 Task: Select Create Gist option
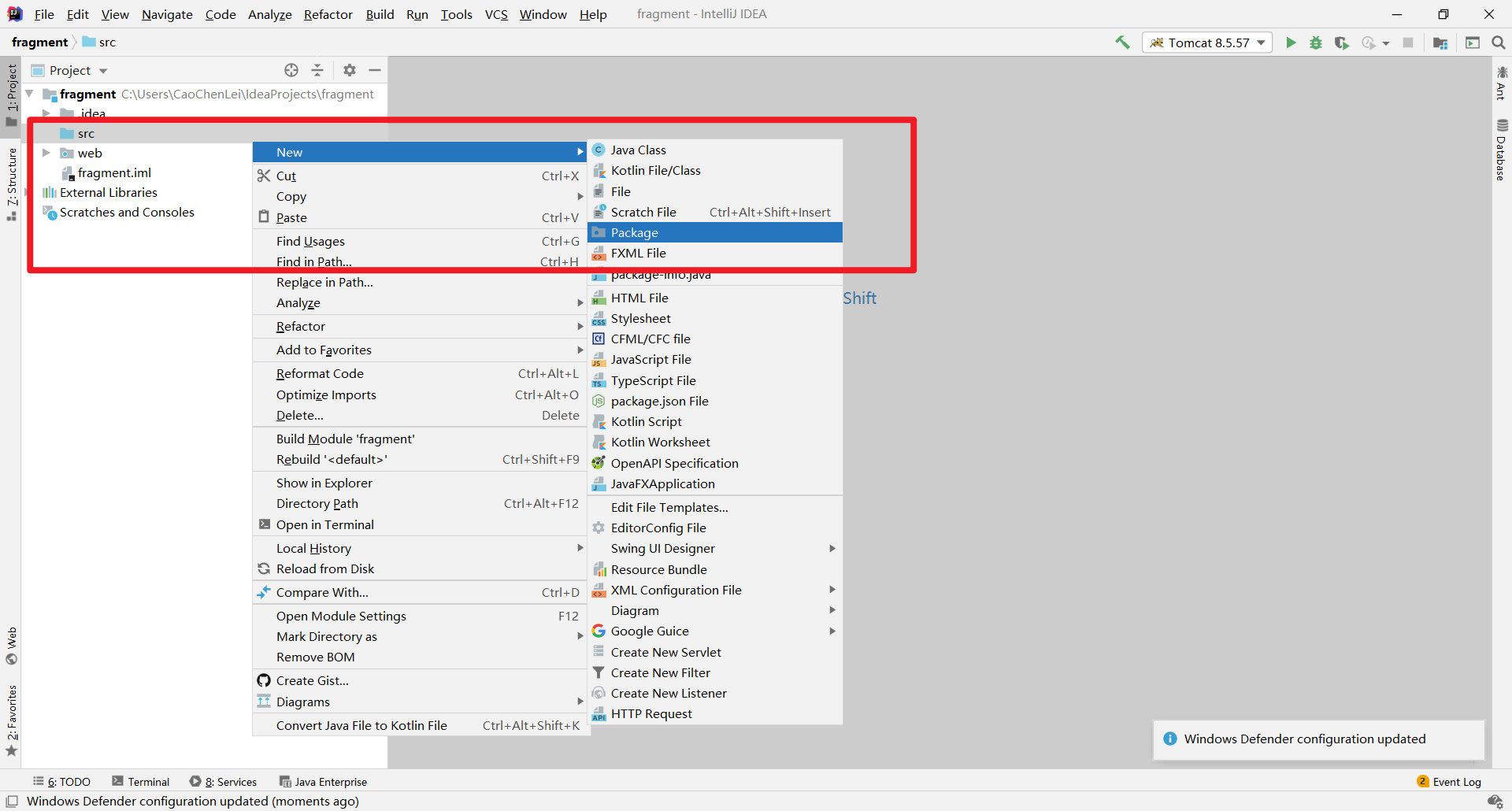pos(420,680)
